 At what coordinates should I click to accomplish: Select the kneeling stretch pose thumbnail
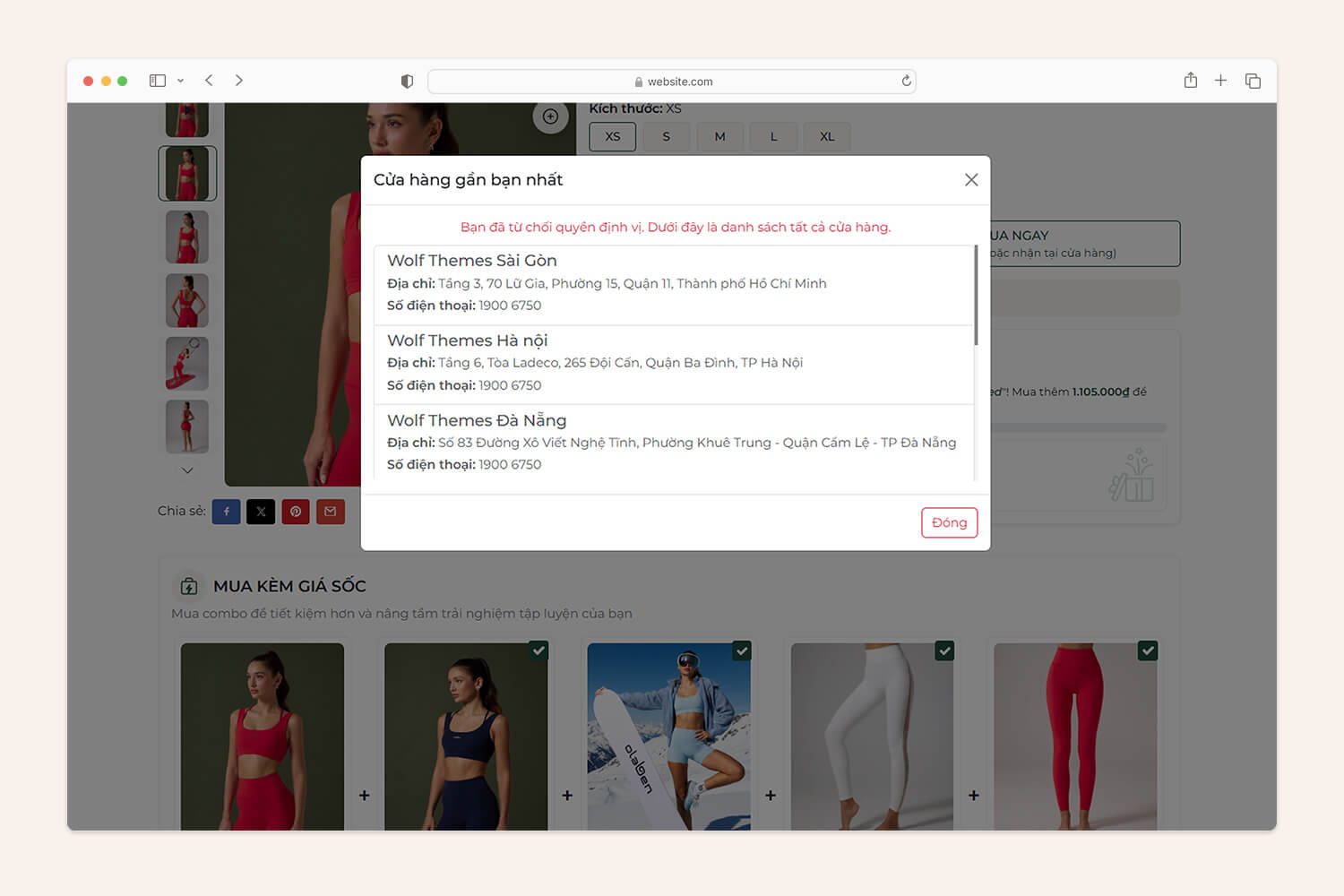187,364
